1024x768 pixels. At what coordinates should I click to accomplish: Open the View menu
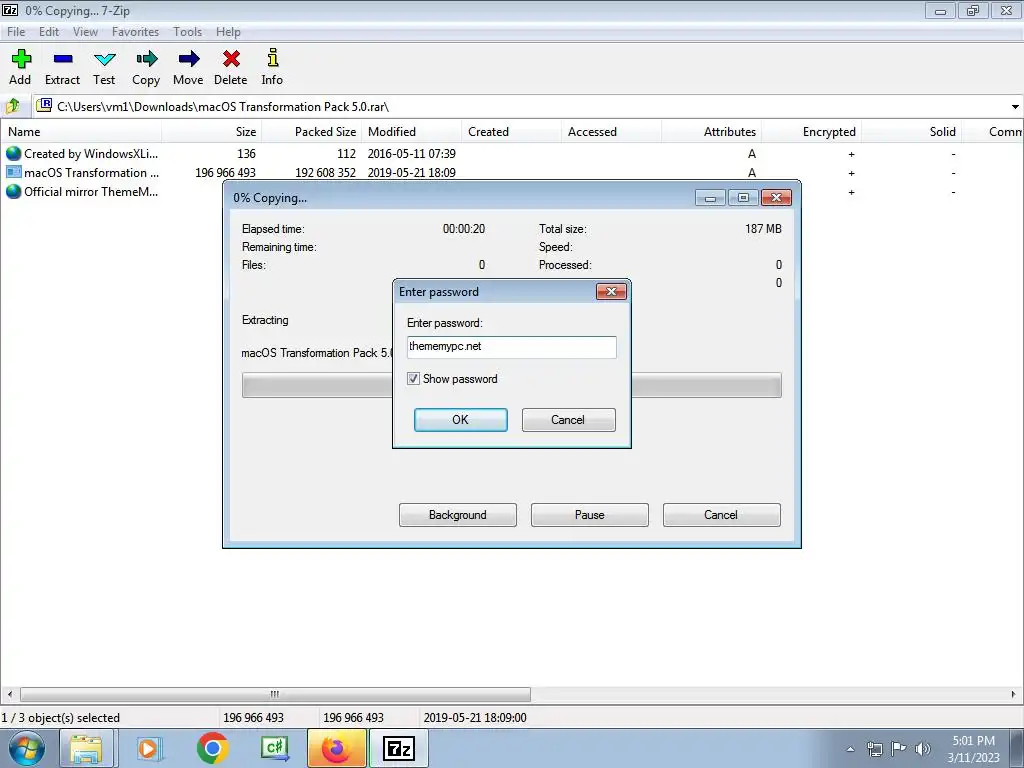point(85,31)
